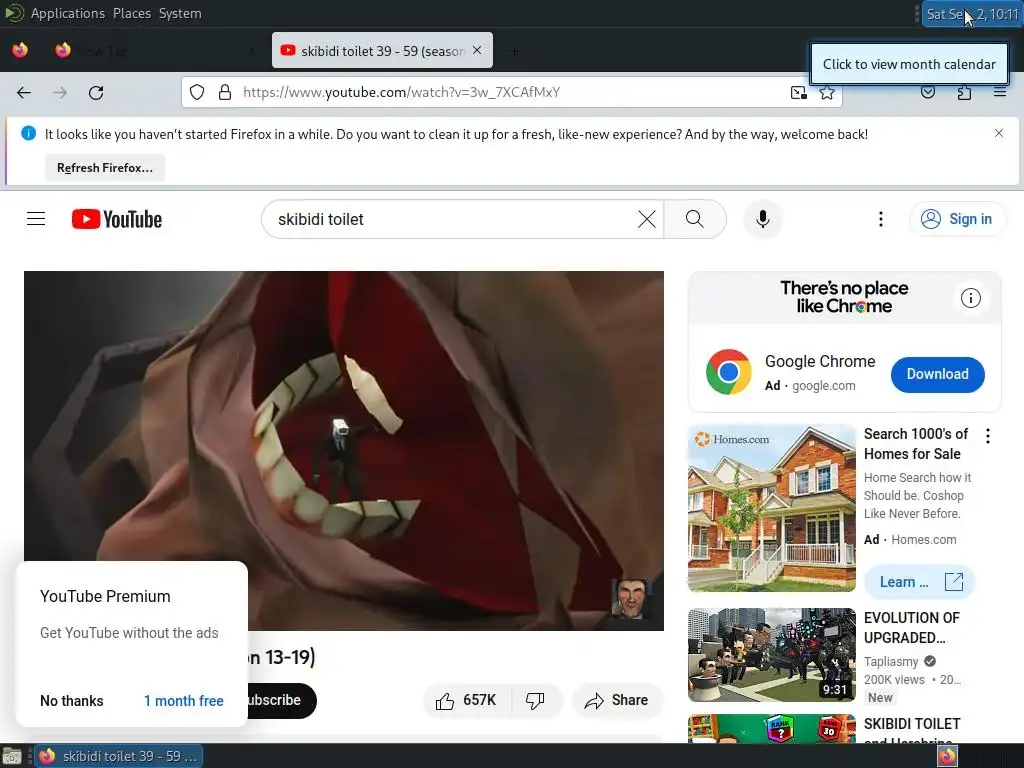Click the video player
The image size is (1024, 768).
(x=344, y=451)
